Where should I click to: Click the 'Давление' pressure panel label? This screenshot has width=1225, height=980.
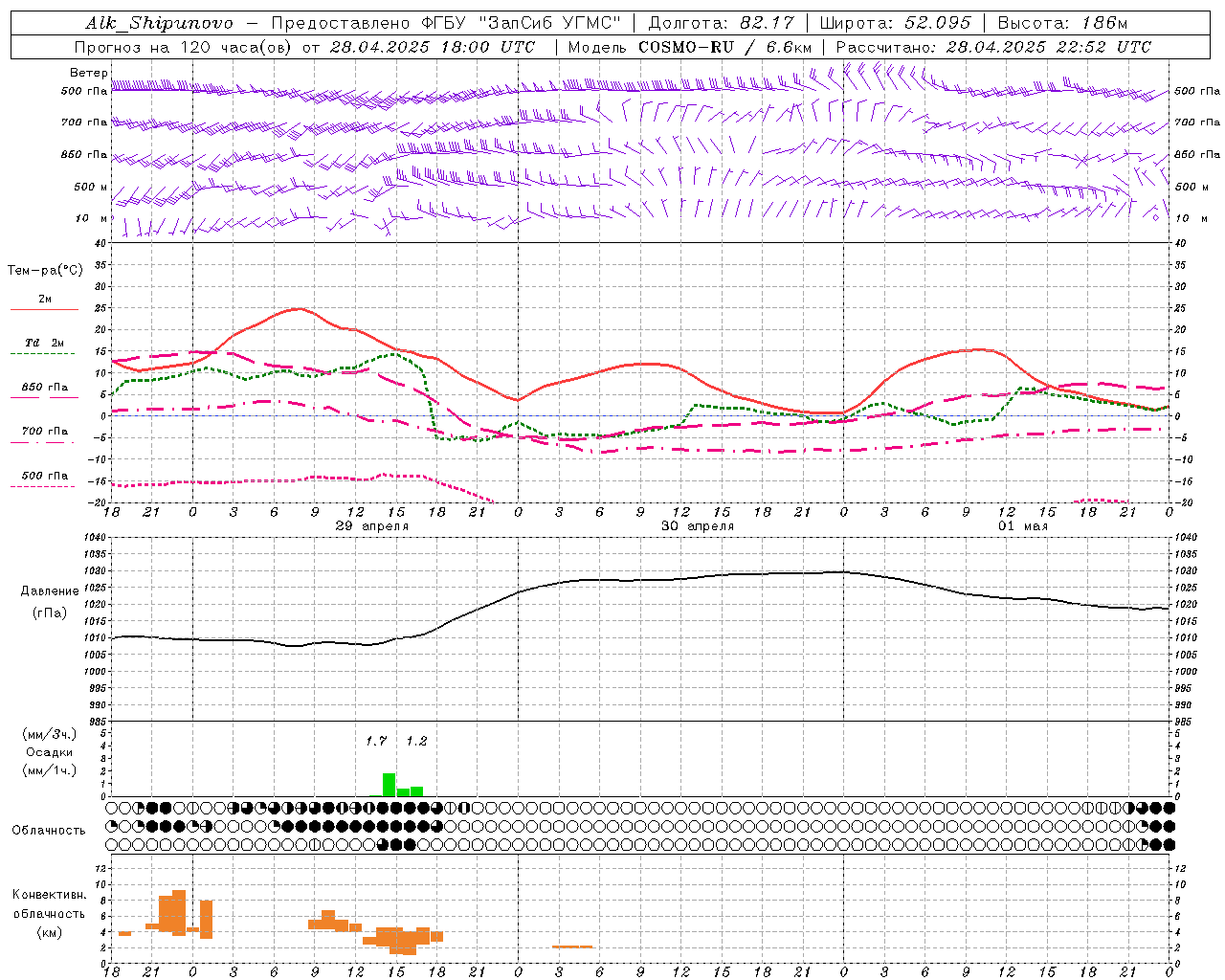[x=50, y=591]
